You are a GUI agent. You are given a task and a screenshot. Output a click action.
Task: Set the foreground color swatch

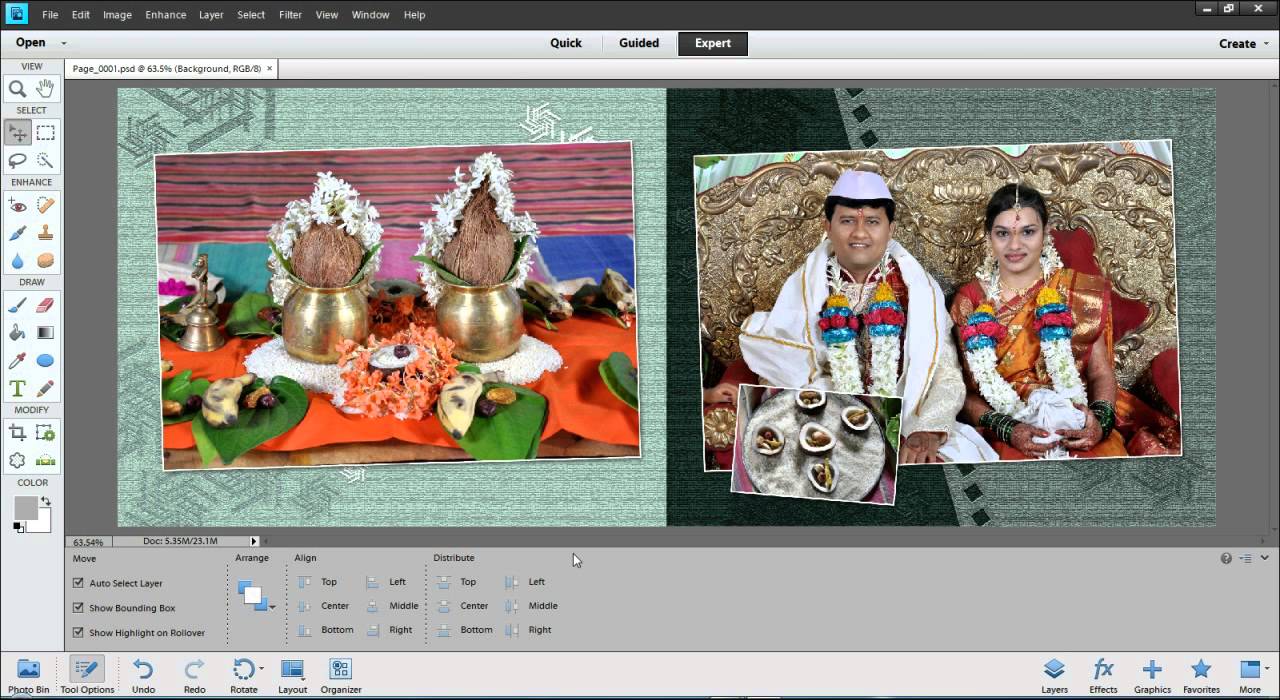pos(25,507)
